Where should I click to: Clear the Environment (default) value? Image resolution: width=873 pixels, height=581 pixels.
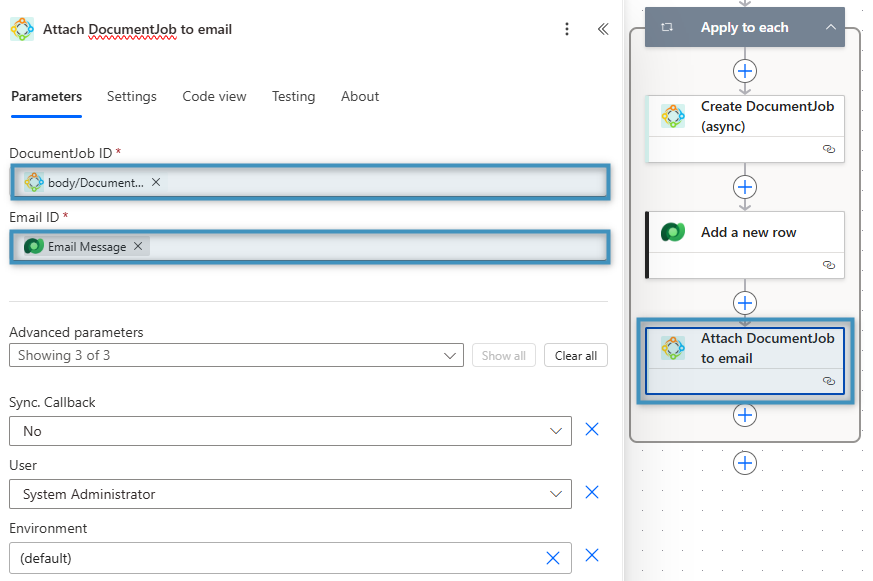coord(552,558)
